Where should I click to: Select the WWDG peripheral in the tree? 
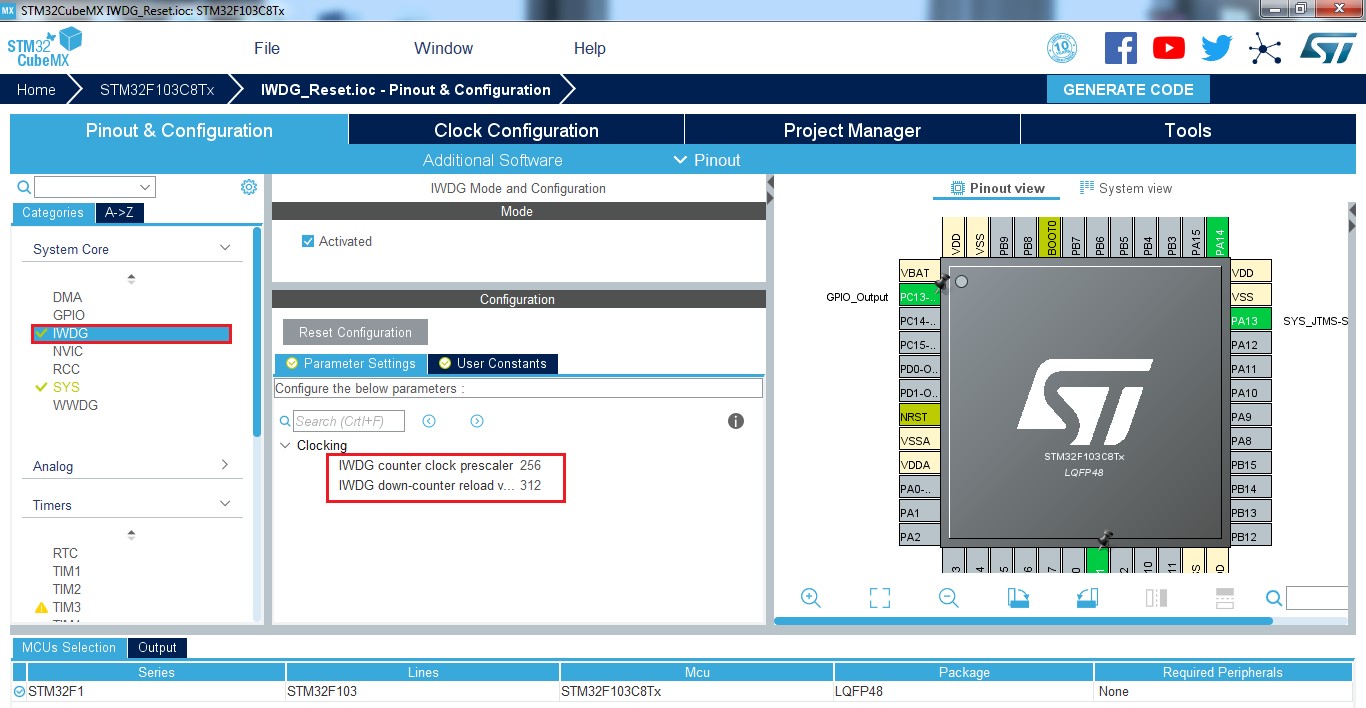[x=75, y=405]
